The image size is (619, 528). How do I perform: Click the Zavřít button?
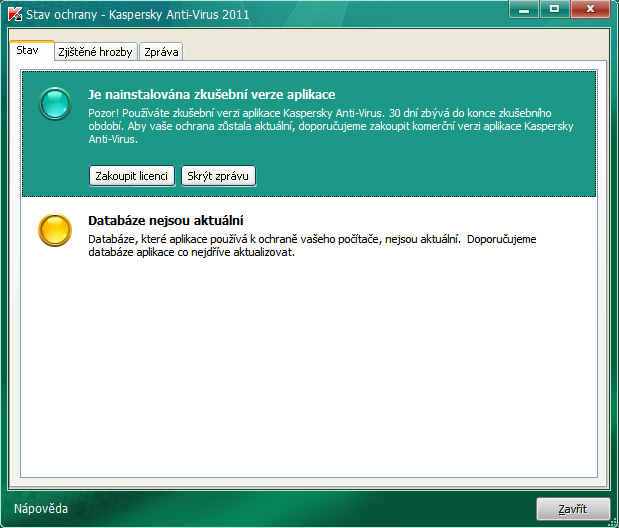coord(573,509)
